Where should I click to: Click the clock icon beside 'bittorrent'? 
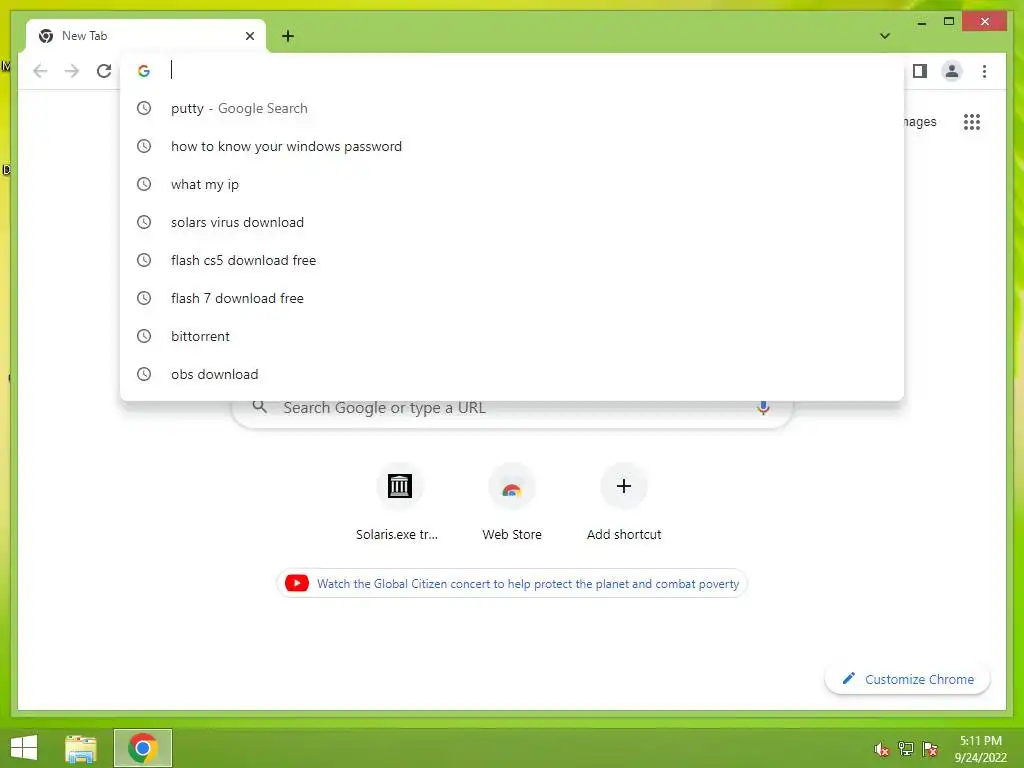(144, 336)
